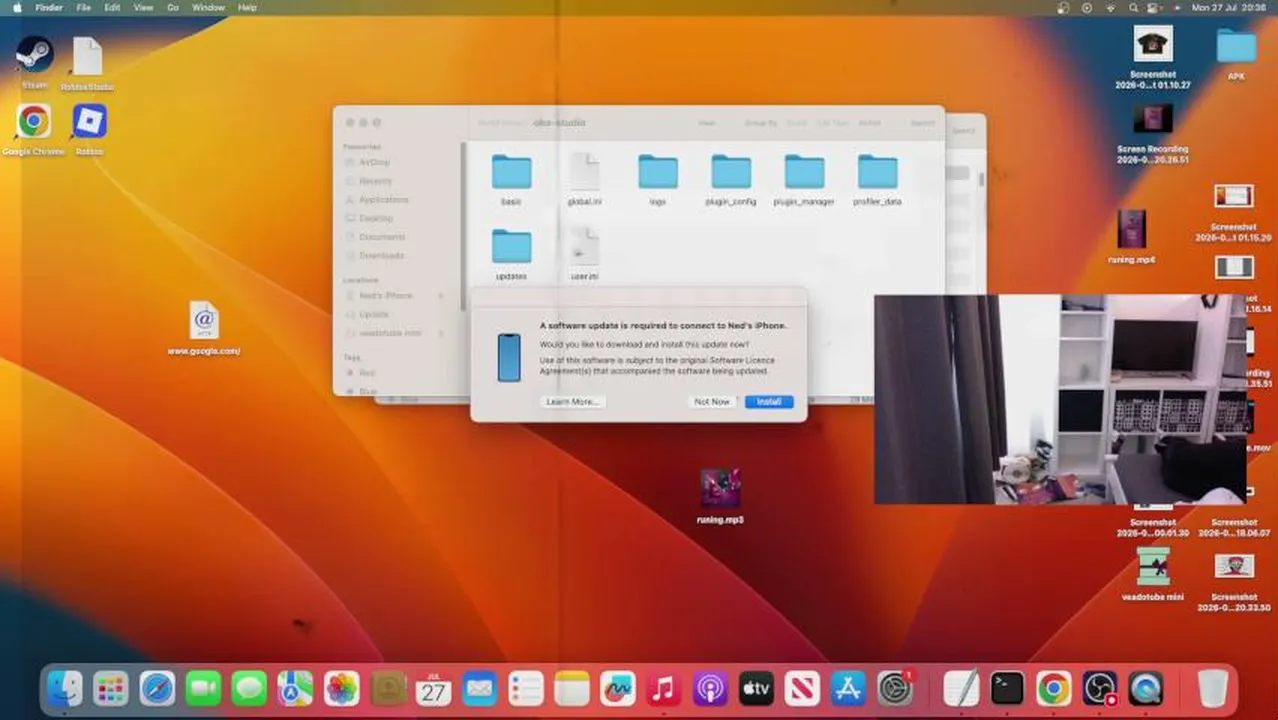
Task: Open Calendar from the Dock
Action: [x=433, y=688]
